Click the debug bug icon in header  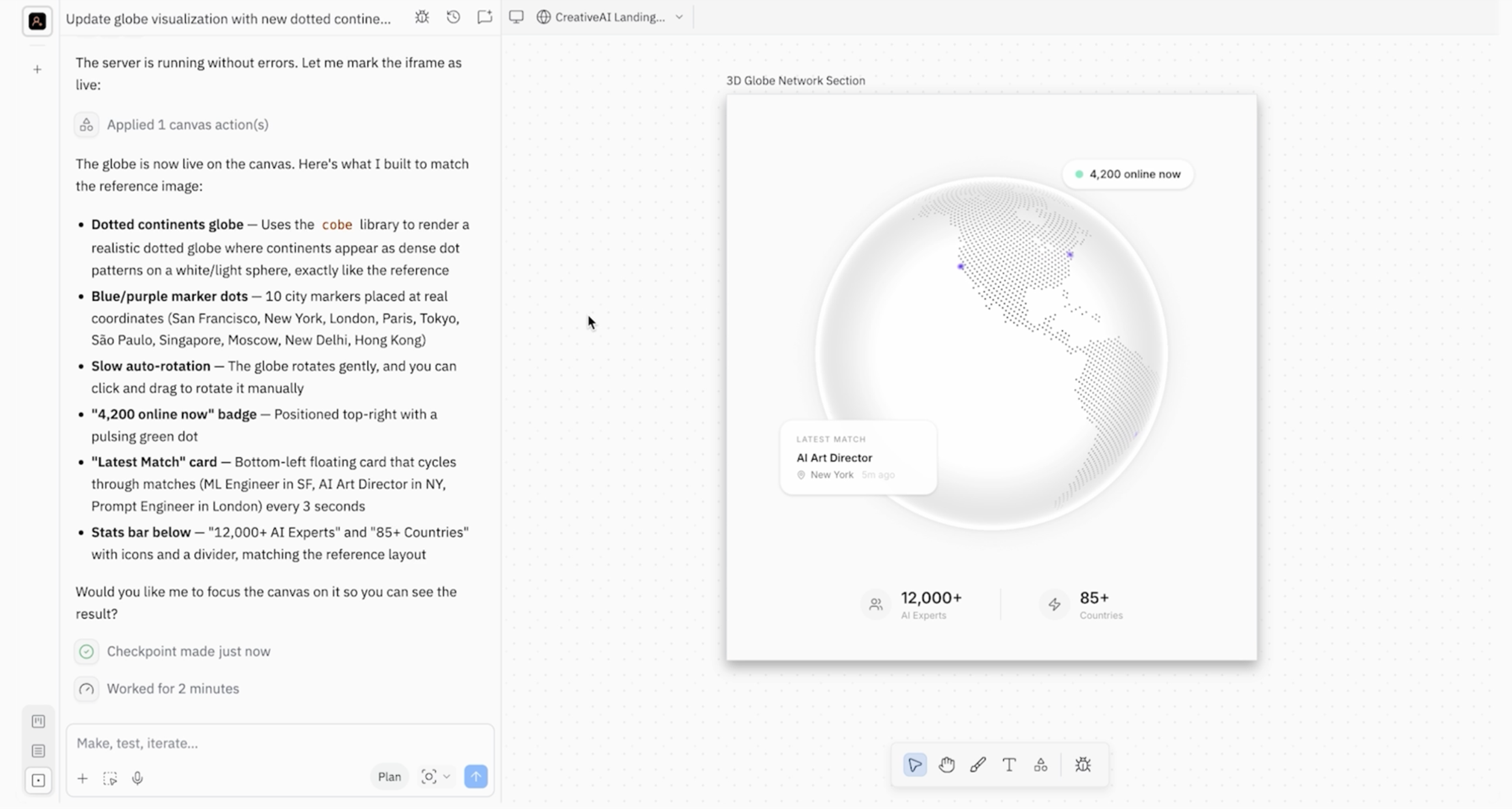click(421, 17)
